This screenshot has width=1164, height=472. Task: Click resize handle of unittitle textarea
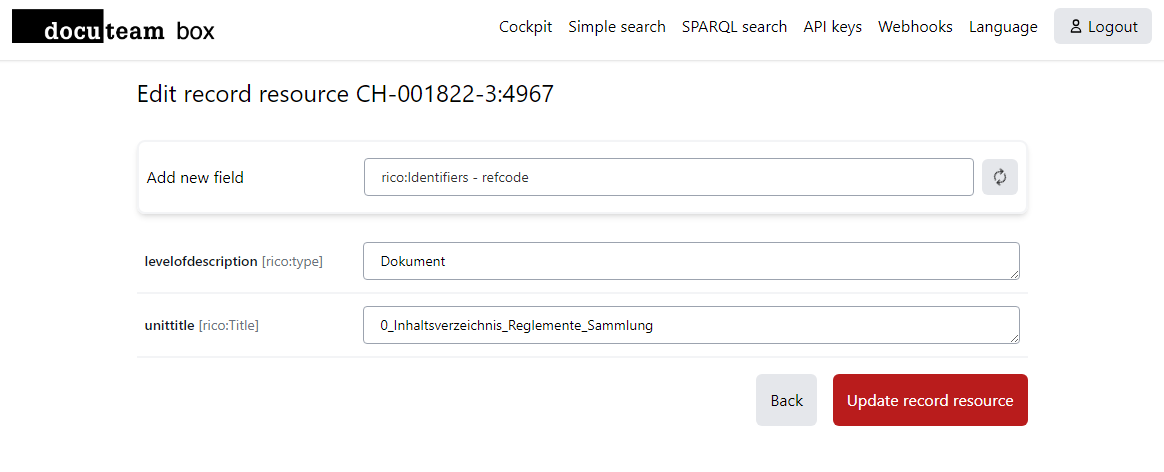tap(1014, 337)
